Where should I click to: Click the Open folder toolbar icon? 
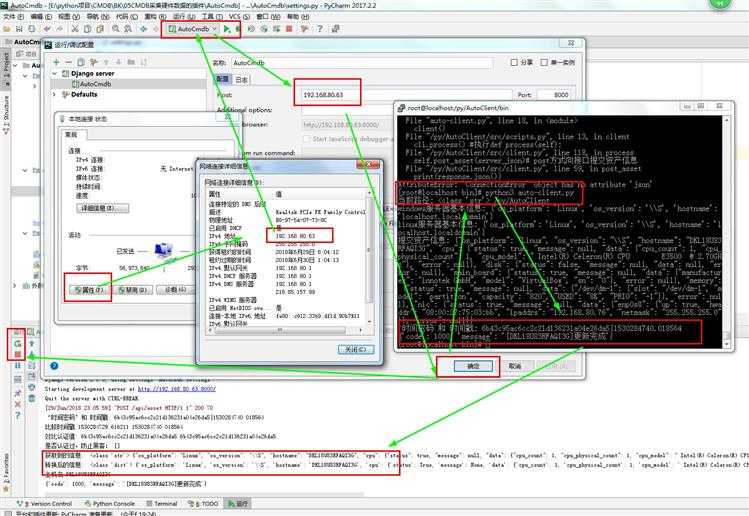[7, 29]
